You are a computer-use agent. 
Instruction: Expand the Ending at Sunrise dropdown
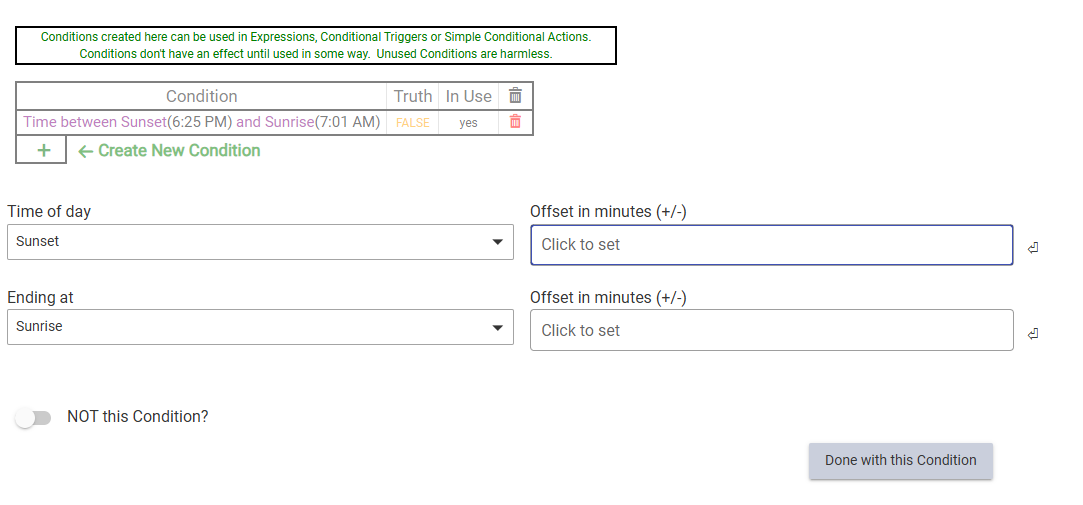tap(260, 327)
